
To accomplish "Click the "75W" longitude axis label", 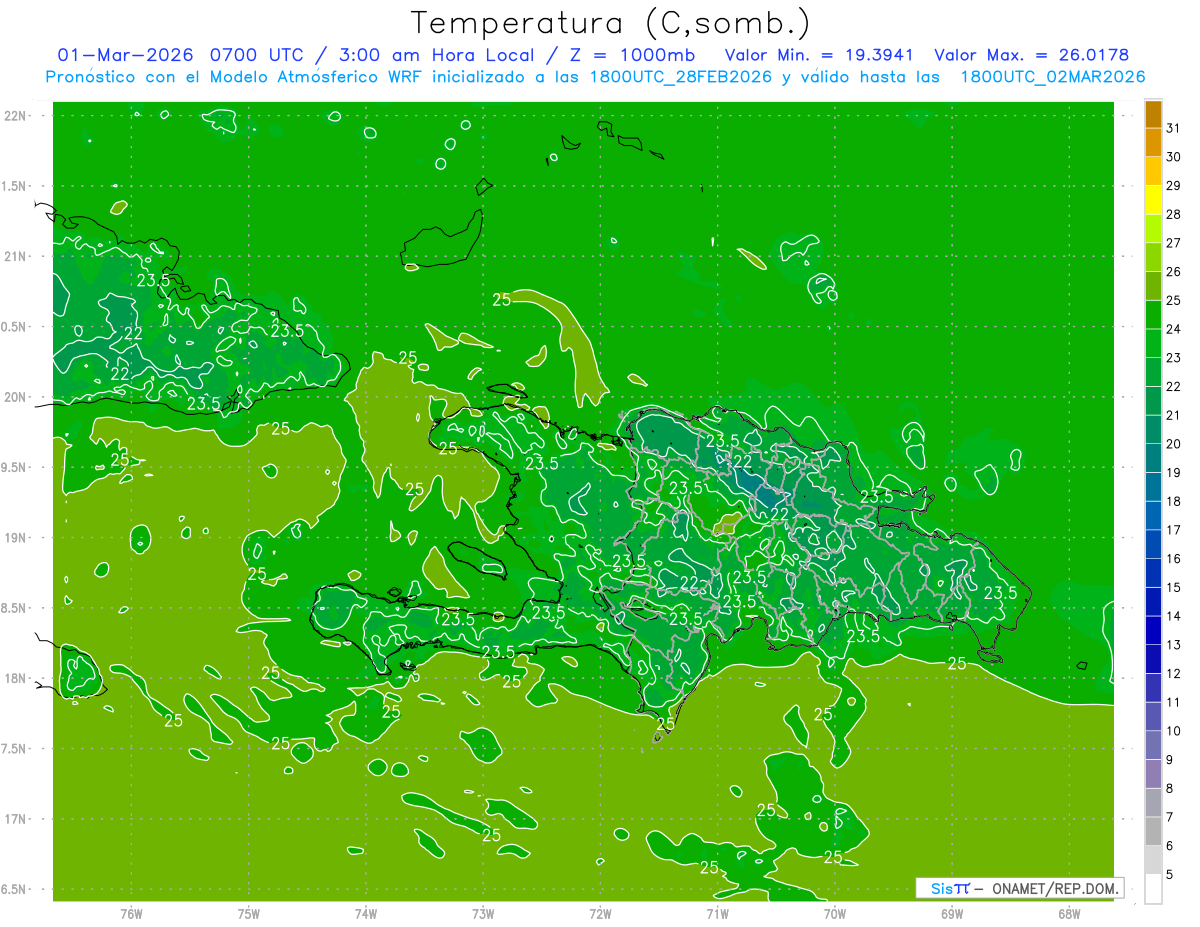I will click(x=249, y=913).
